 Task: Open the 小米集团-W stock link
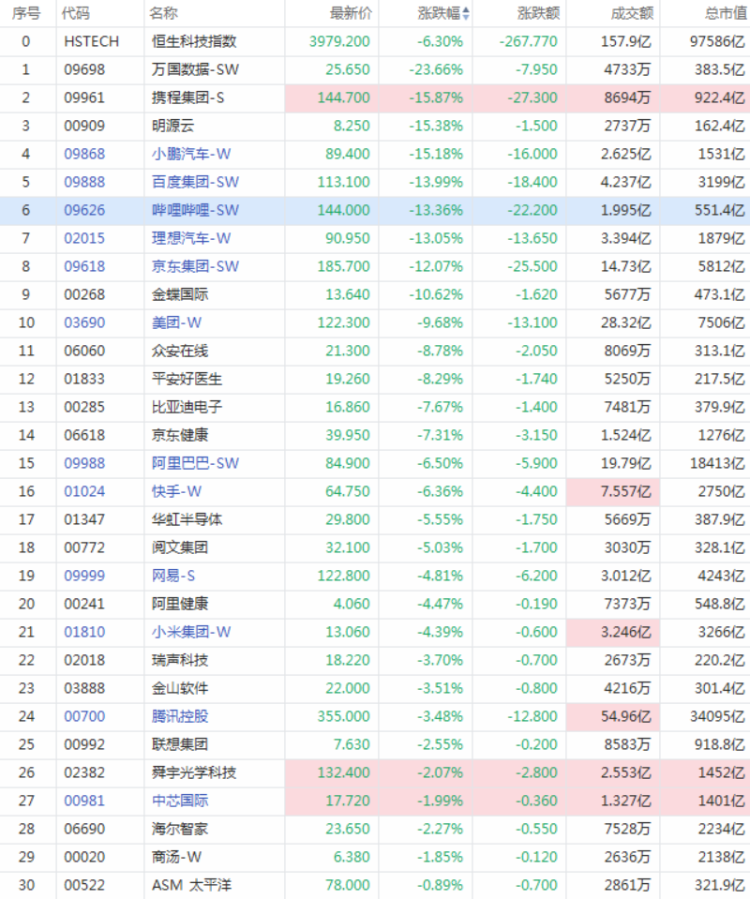(x=191, y=632)
